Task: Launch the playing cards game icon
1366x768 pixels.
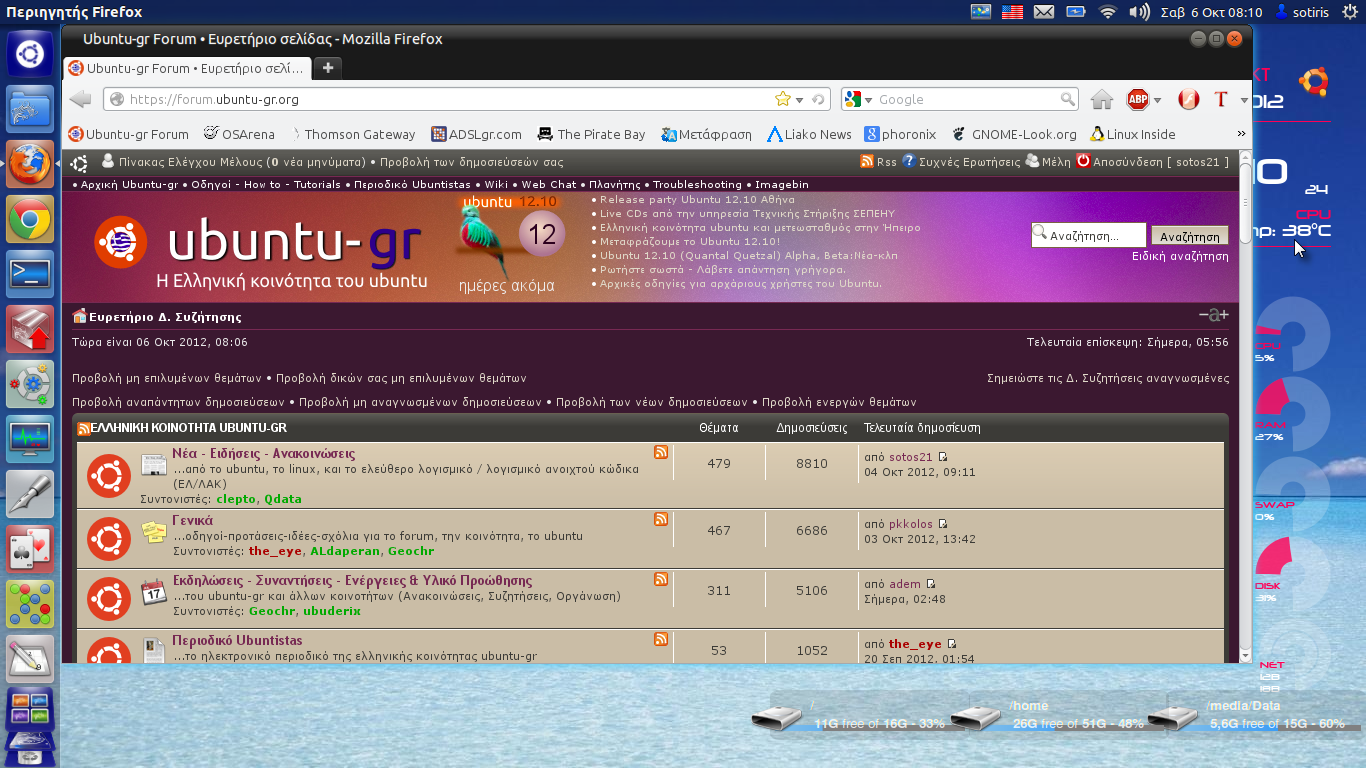Action: point(29,549)
